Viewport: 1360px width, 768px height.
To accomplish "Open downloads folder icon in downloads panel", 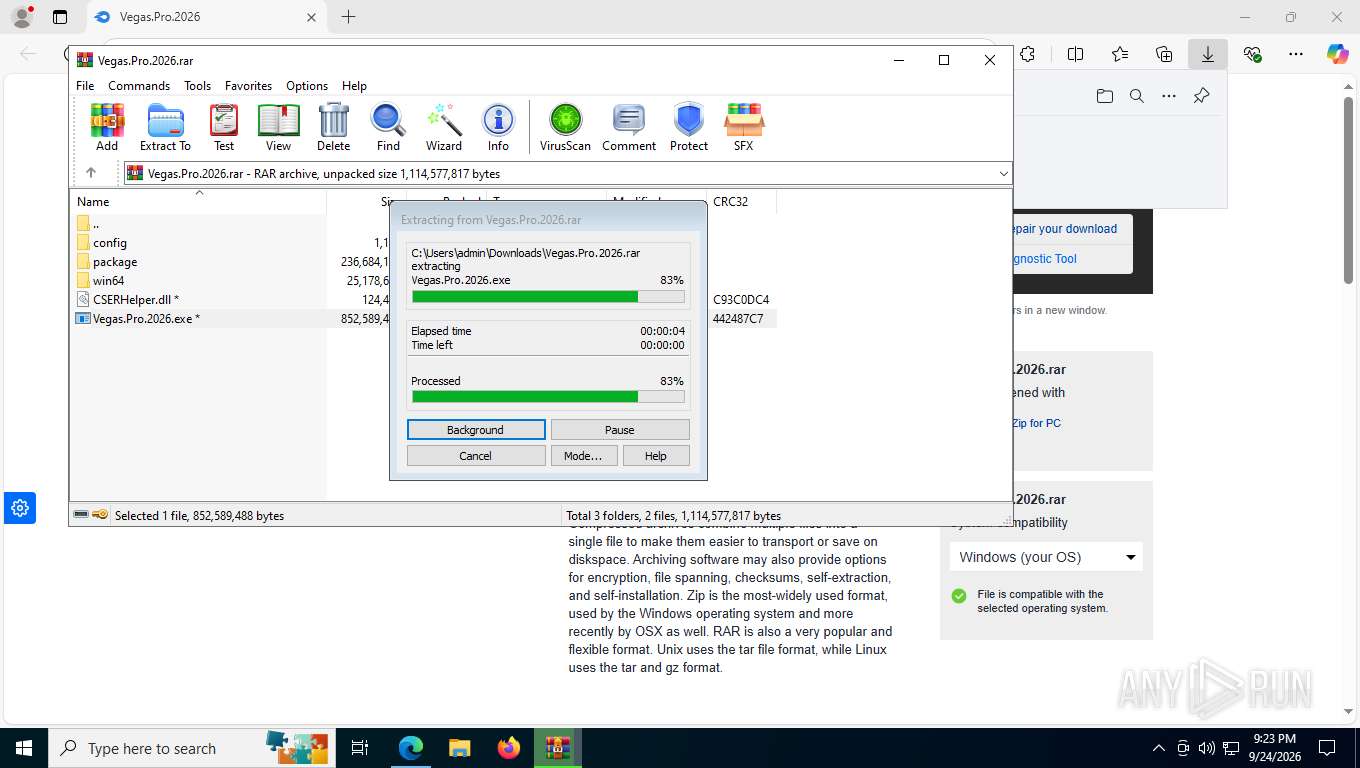I will (x=1104, y=96).
